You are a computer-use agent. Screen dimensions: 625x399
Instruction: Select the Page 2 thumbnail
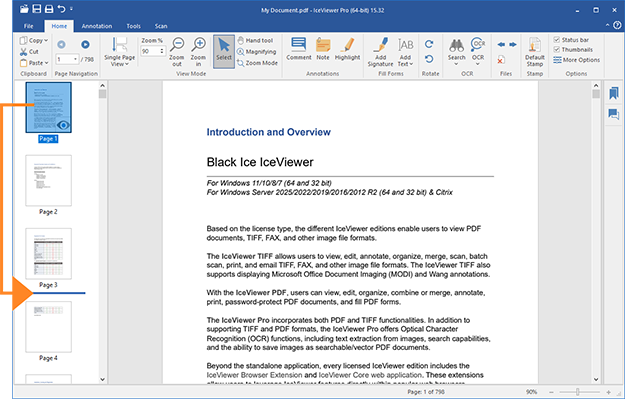(x=49, y=181)
